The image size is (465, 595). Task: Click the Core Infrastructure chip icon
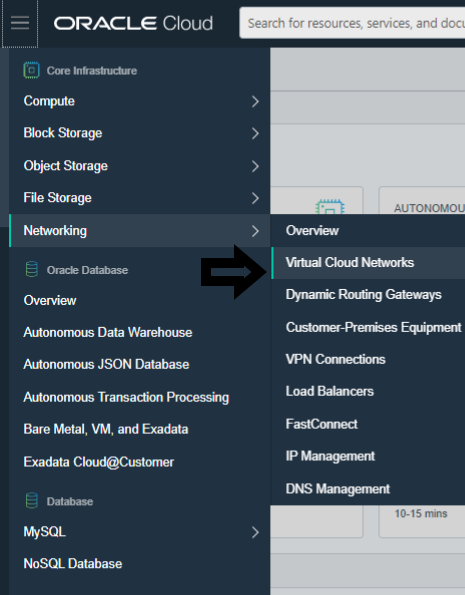coord(31,70)
